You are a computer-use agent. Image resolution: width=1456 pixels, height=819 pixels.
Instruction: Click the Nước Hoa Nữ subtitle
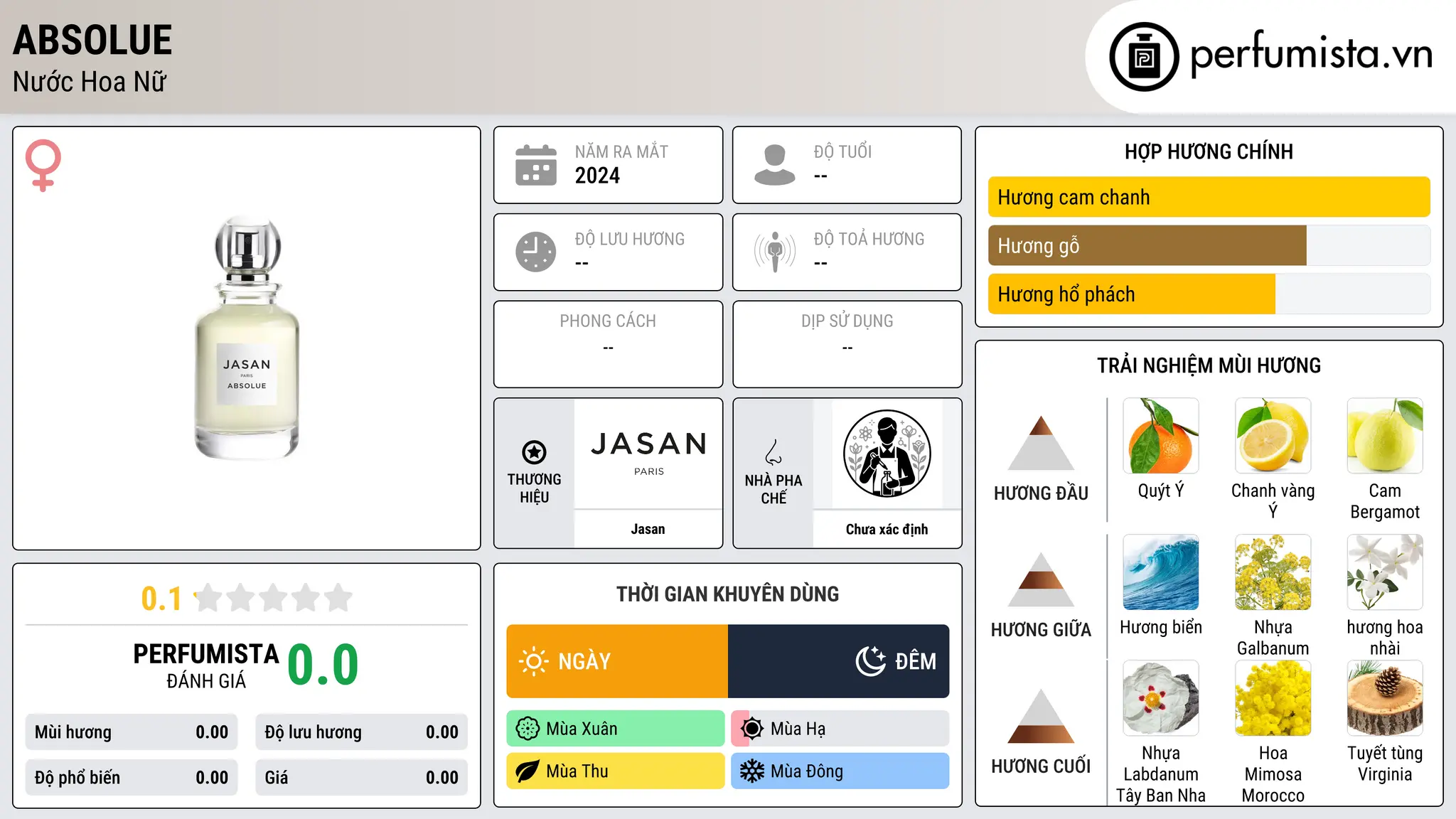click(90, 82)
